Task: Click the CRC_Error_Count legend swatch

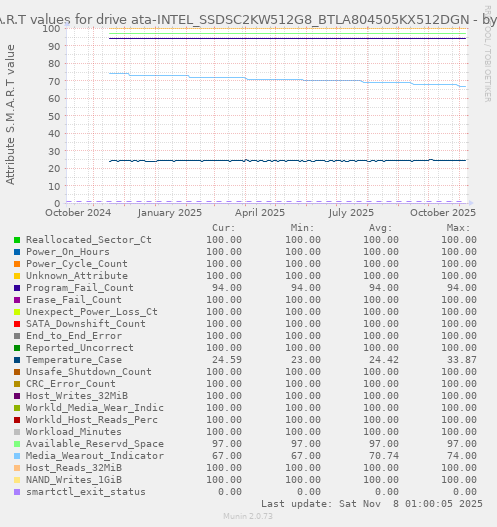Action: [x=17, y=384]
